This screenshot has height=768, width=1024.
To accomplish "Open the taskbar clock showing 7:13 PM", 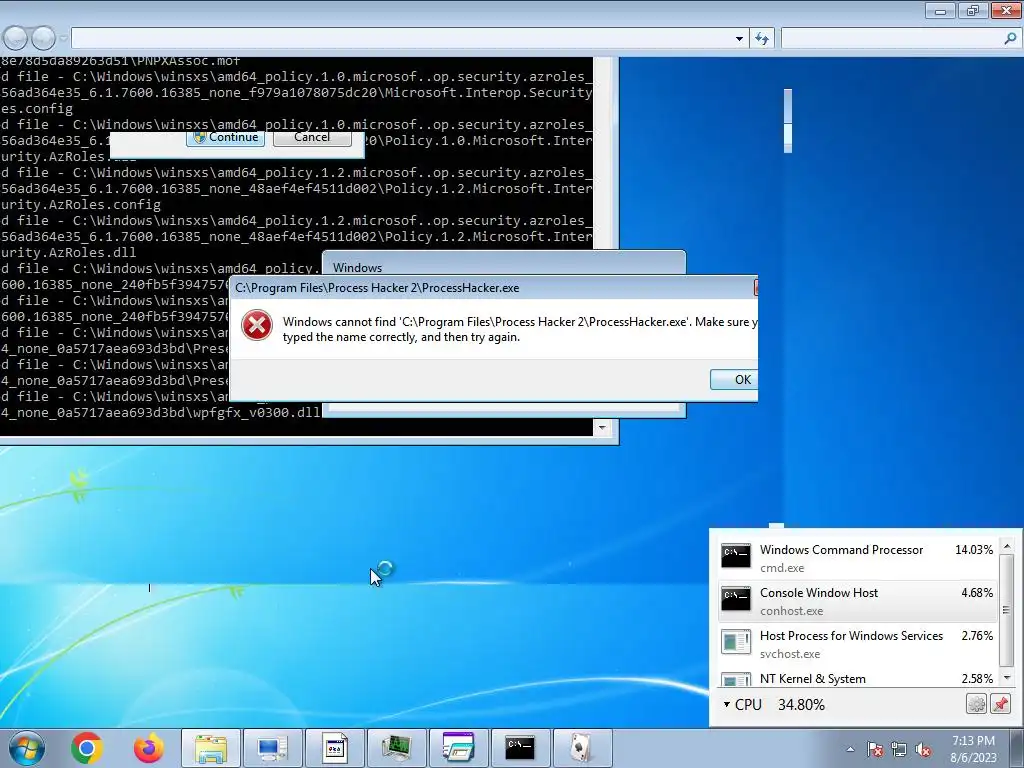I will 973,749.
